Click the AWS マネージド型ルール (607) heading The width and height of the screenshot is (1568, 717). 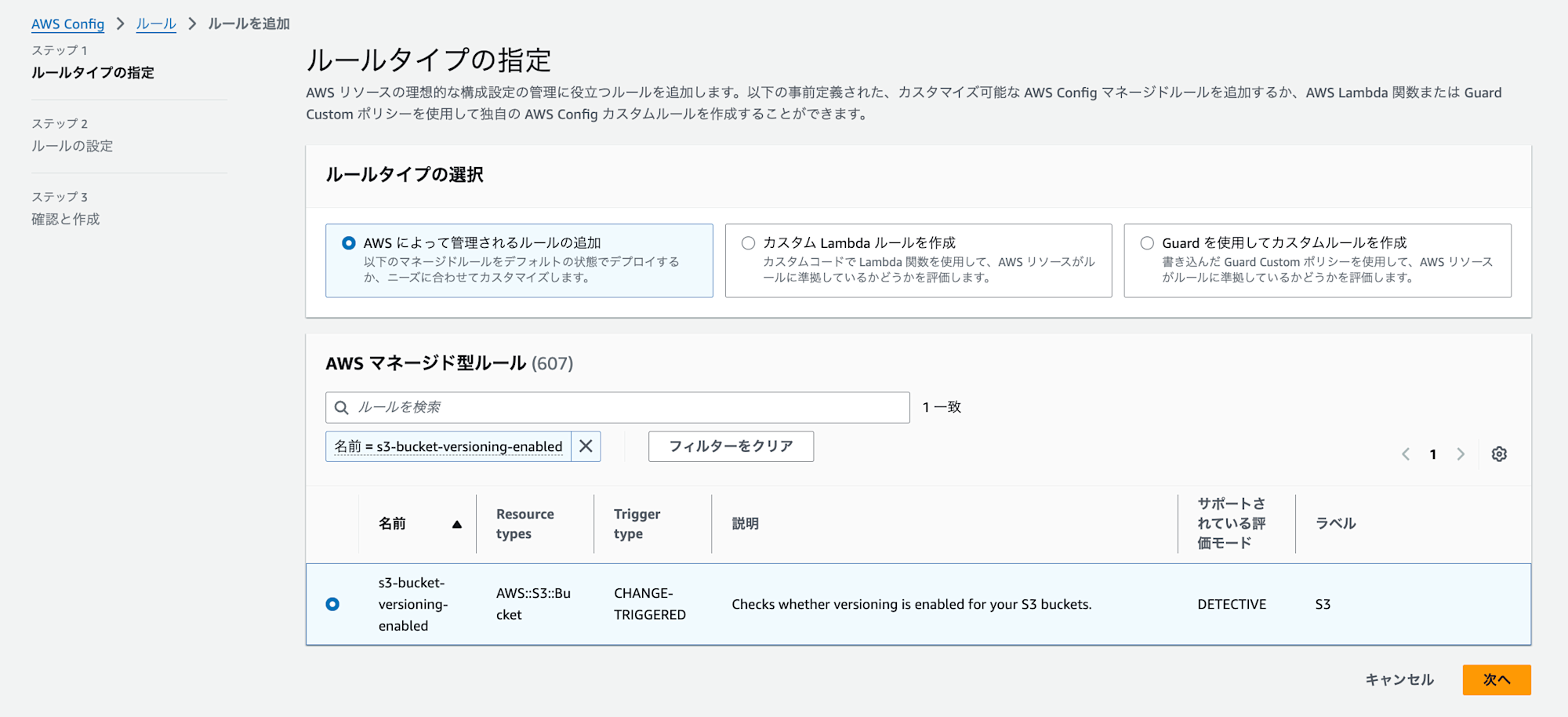pos(449,363)
